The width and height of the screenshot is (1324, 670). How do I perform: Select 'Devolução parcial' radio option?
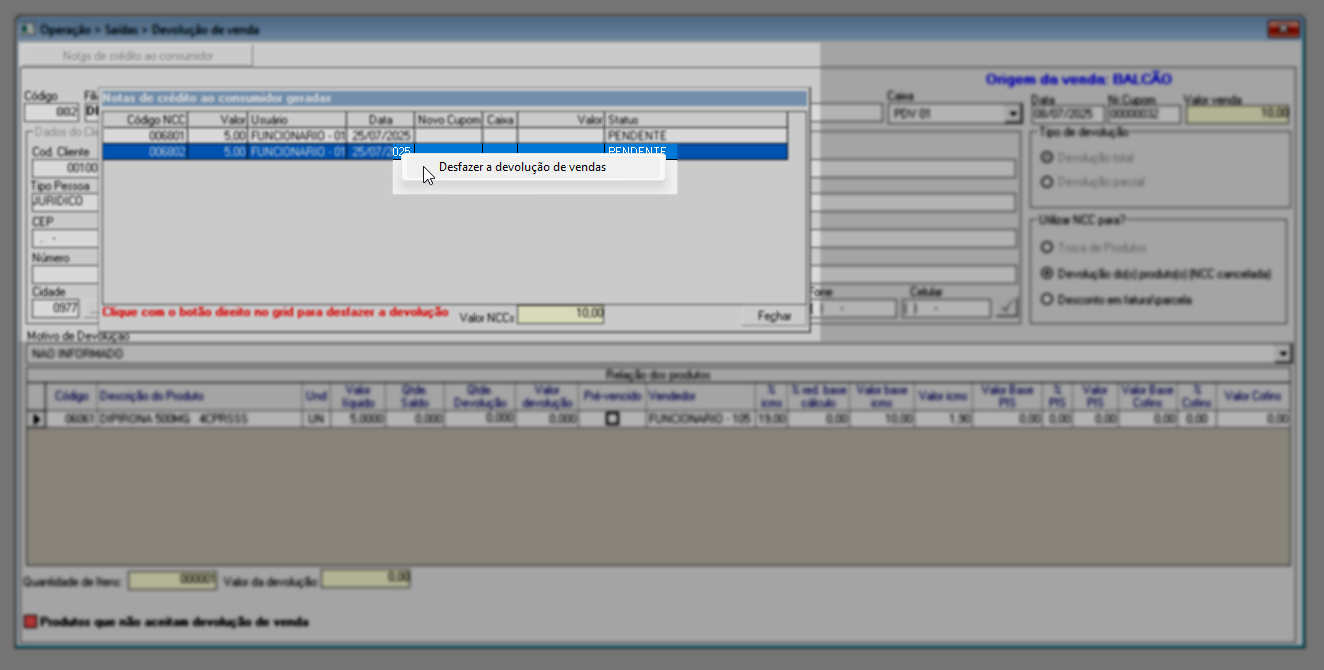pyautogui.click(x=1048, y=182)
